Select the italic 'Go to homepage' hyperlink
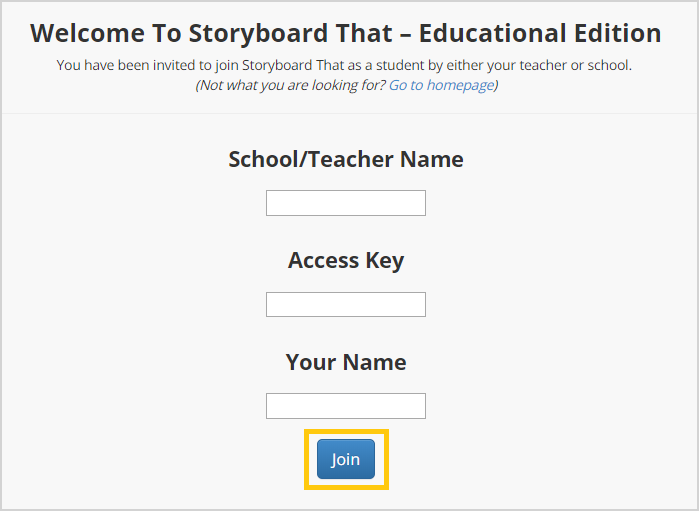 coord(441,85)
